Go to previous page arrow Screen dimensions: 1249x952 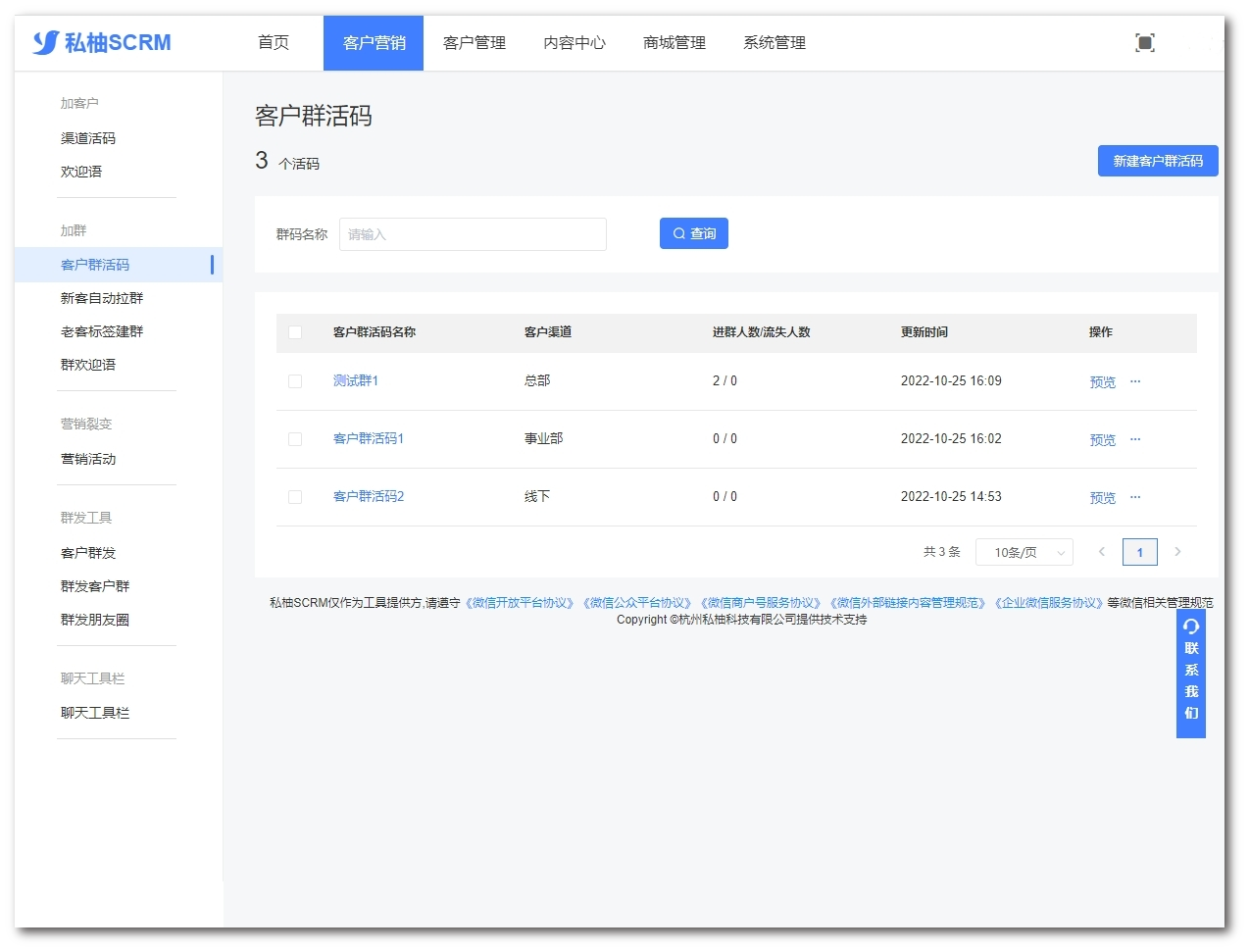1102,552
